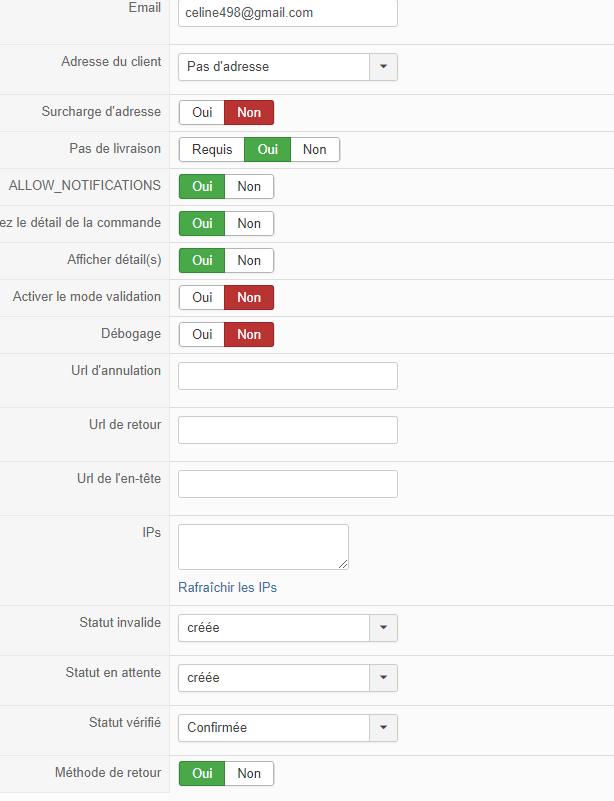Click the Rafraîchir les IPs link

tap(227, 588)
